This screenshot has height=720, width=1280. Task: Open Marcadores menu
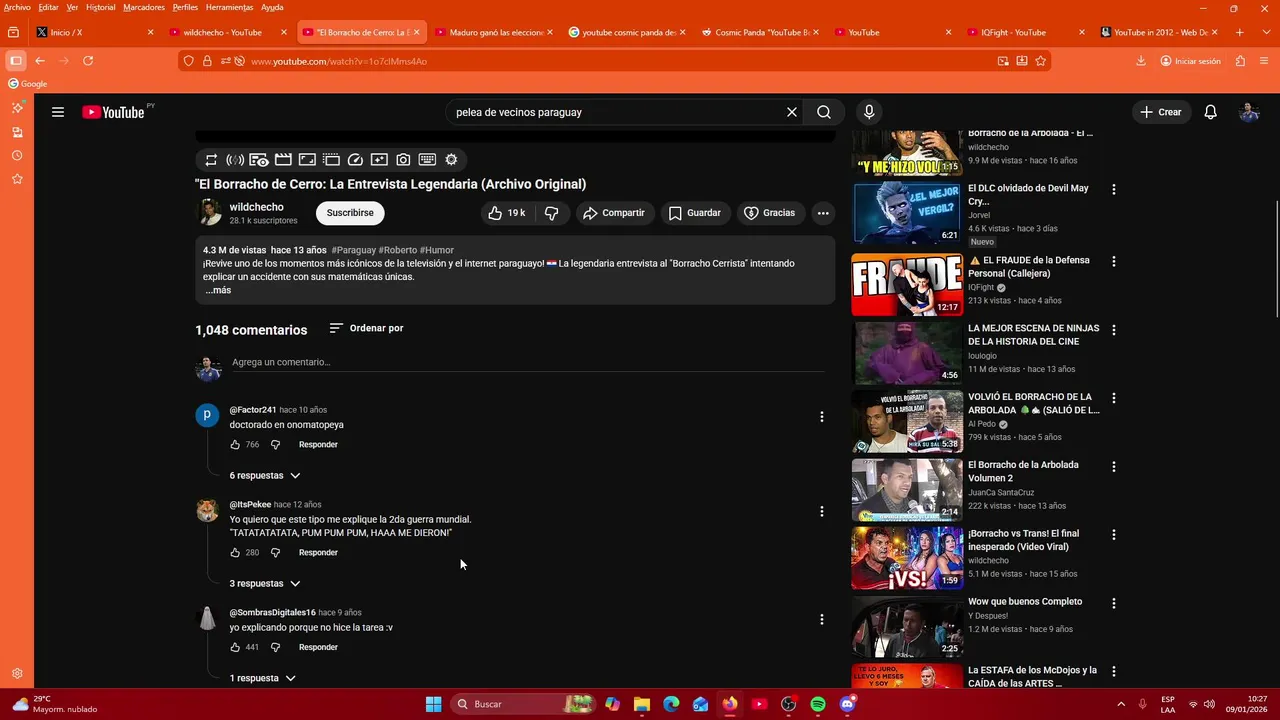tap(144, 7)
